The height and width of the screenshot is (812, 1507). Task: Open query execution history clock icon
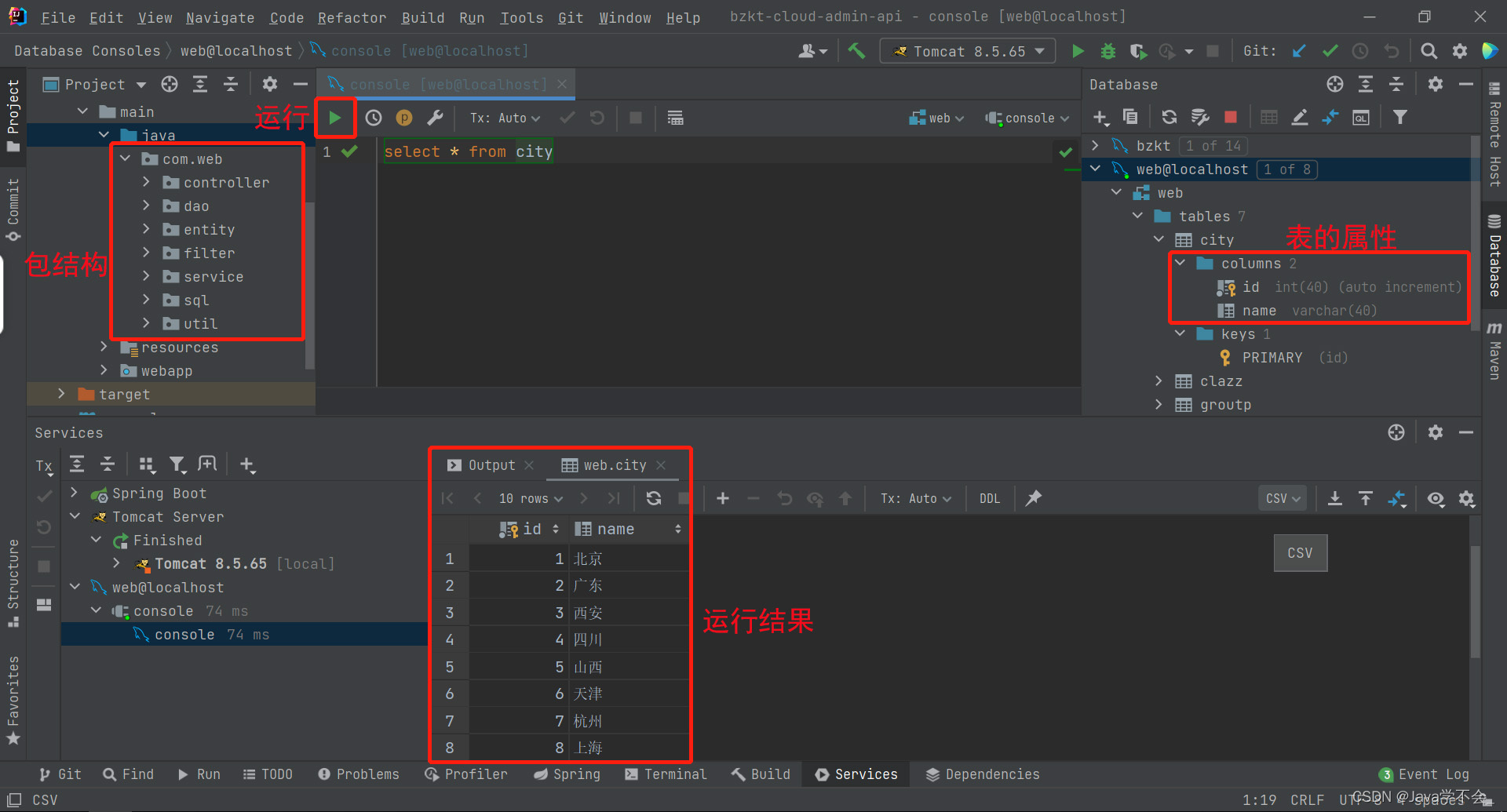tap(373, 118)
